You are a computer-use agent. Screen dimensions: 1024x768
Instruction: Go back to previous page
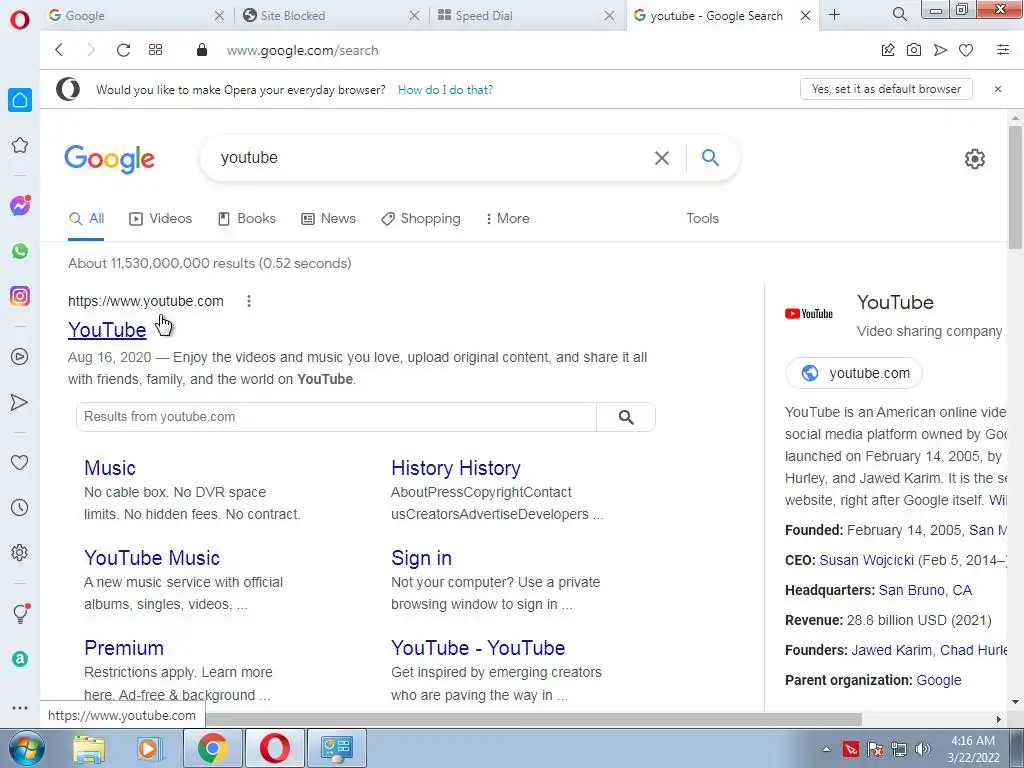(x=59, y=50)
